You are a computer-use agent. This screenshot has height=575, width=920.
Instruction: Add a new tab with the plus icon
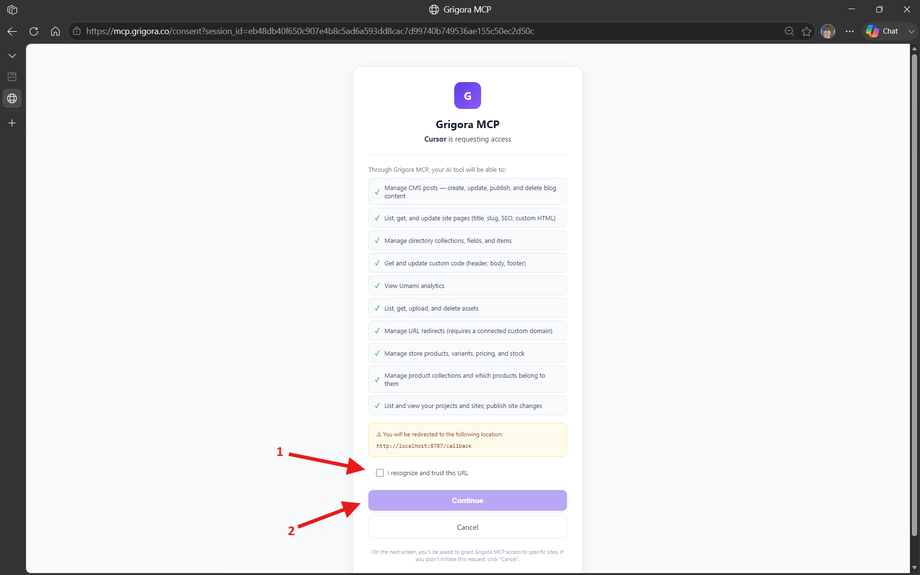tap(12, 123)
